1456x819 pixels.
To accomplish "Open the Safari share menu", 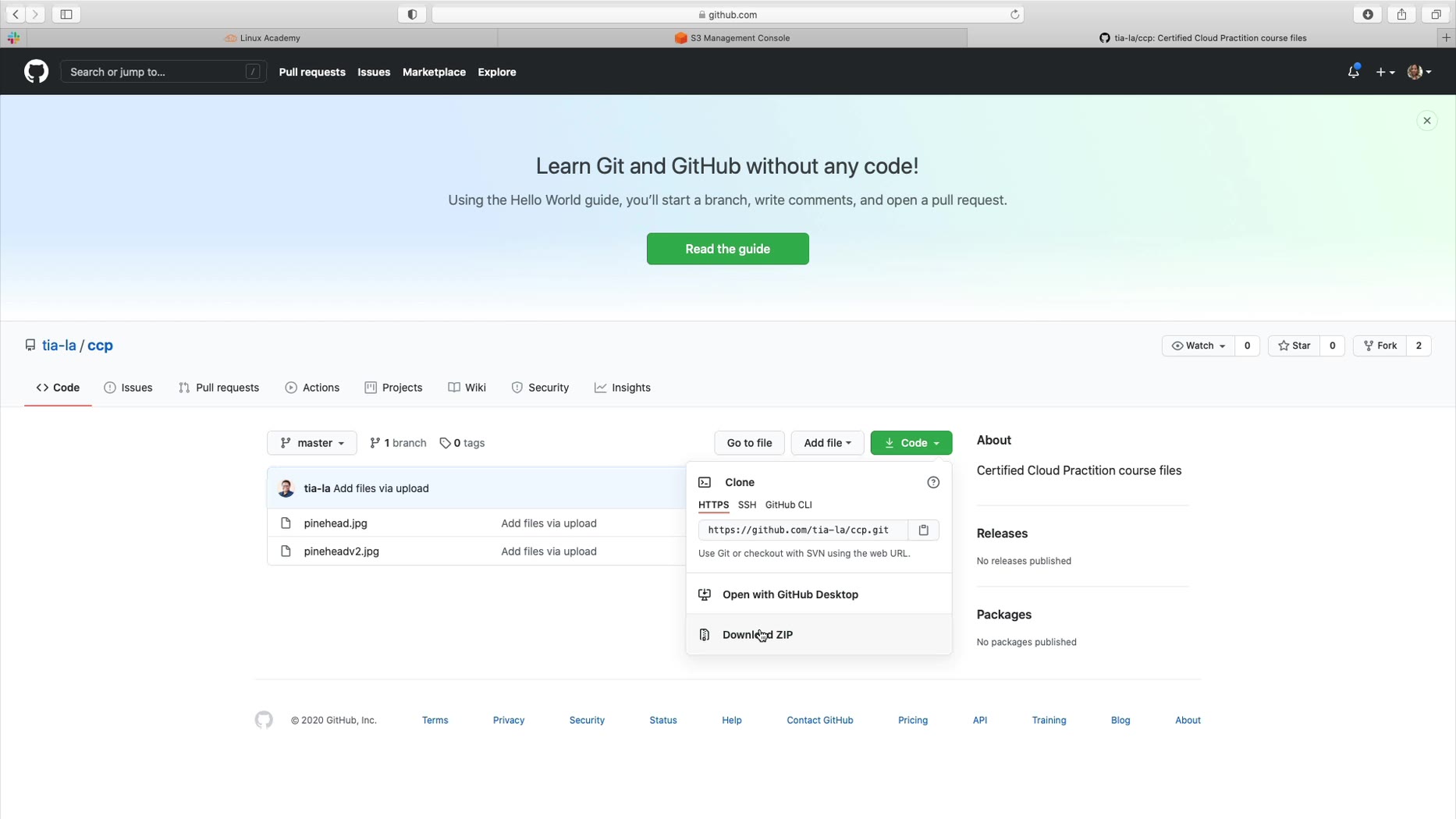I will pos(1401,14).
